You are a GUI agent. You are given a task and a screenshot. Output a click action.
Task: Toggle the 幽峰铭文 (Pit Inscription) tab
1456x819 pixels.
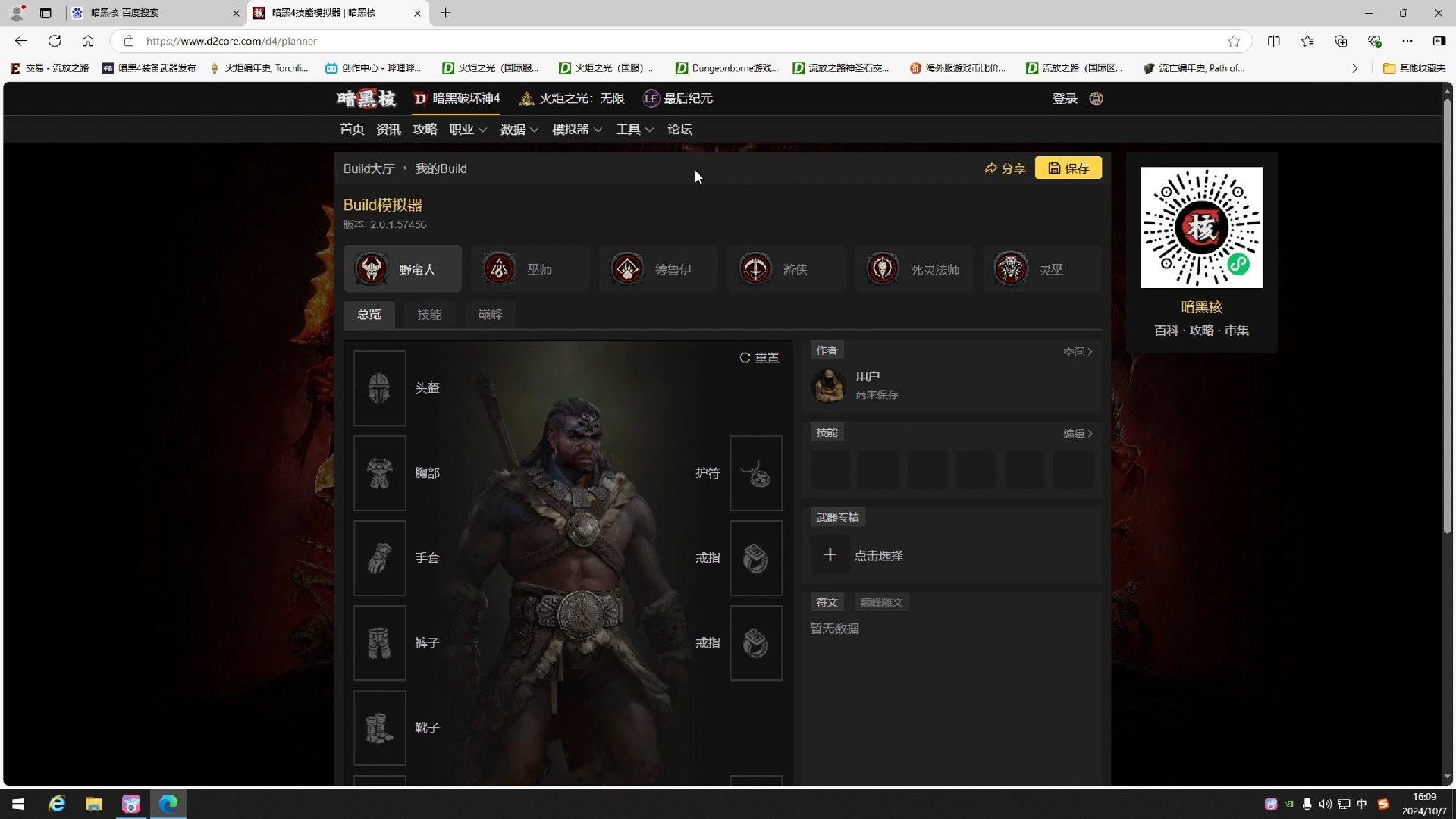(x=881, y=602)
